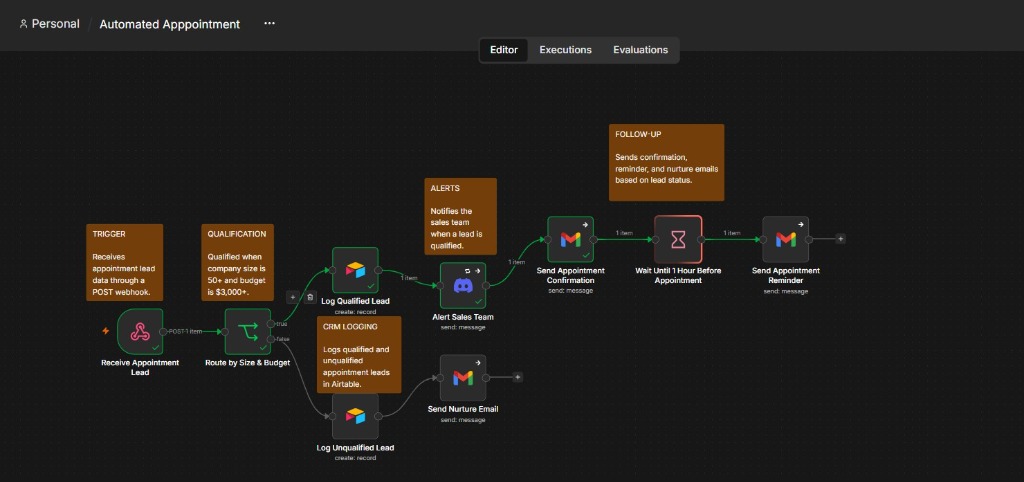Viewport: 1024px width, 482px height.
Task: Click the Send Nurture Email label text
Action: pos(463,409)
